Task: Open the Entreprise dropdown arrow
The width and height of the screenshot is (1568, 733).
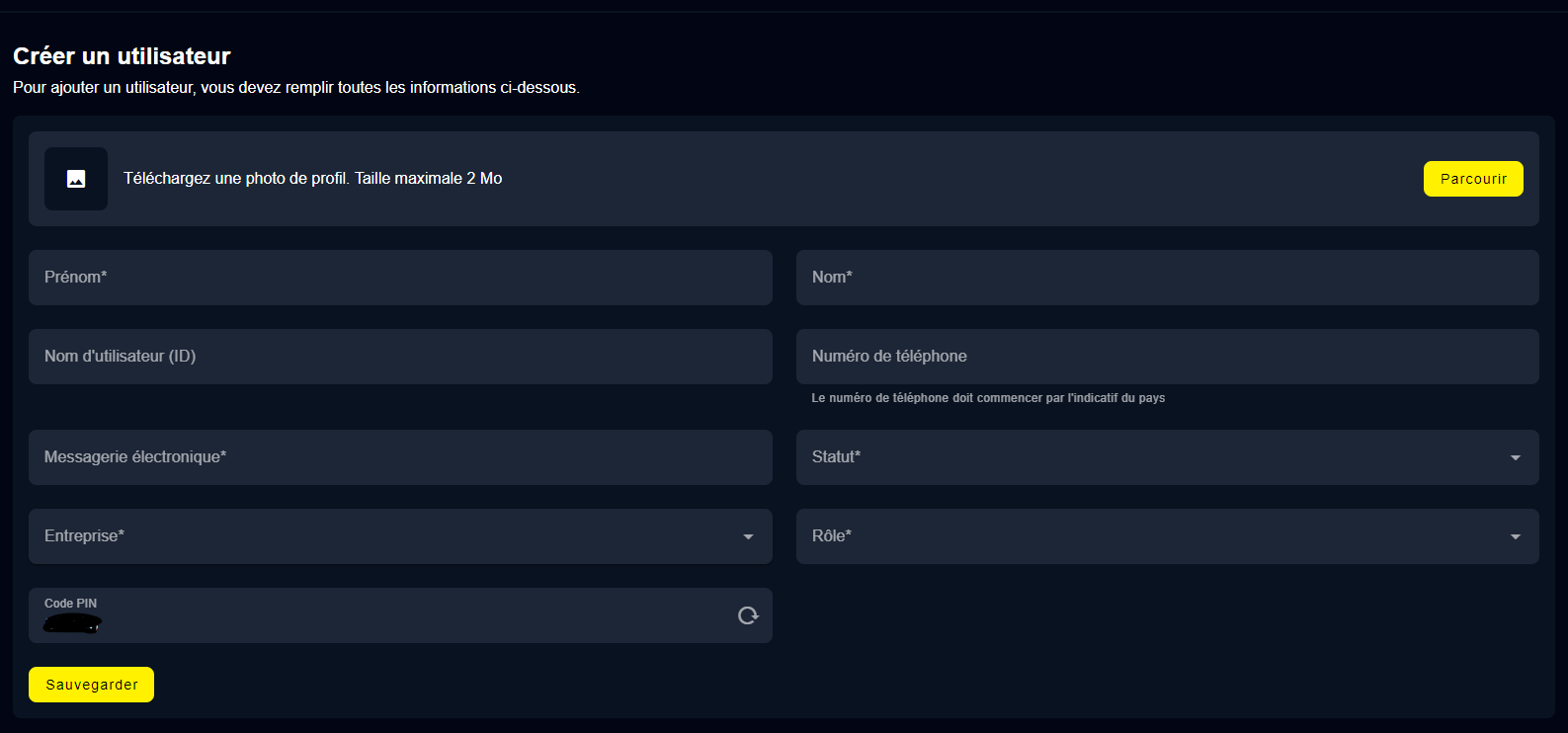Action: click(x=748, y=536)
